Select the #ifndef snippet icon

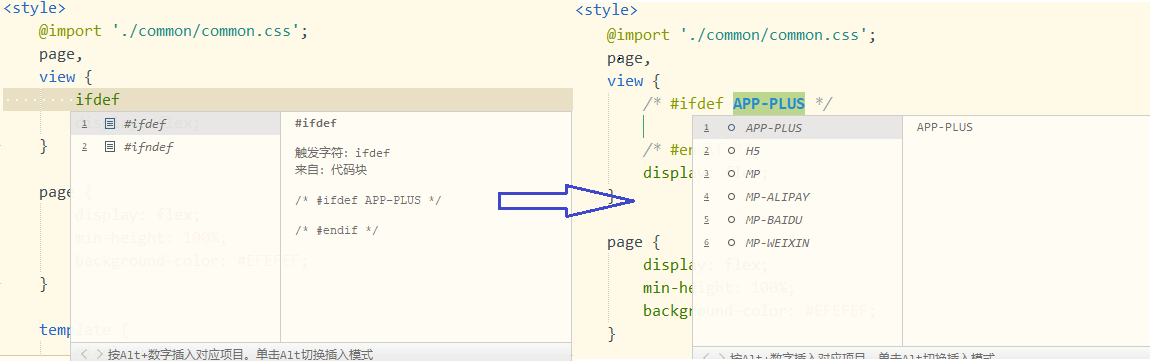tap(110, 147)
